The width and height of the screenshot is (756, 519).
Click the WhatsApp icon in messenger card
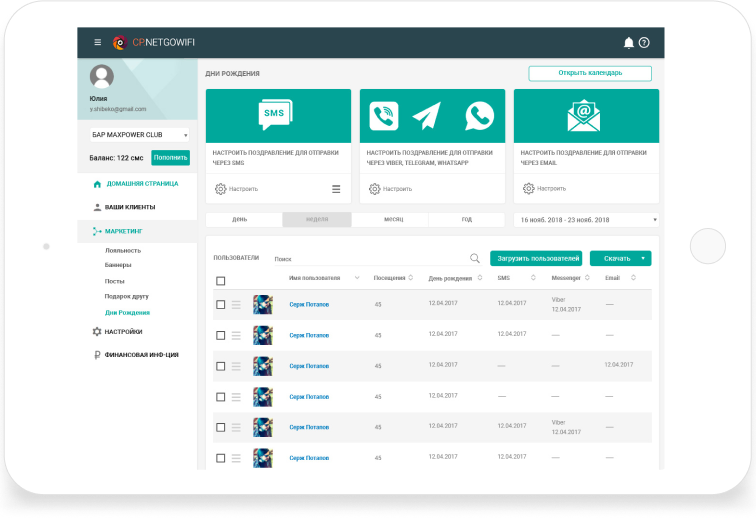point(479,116)
